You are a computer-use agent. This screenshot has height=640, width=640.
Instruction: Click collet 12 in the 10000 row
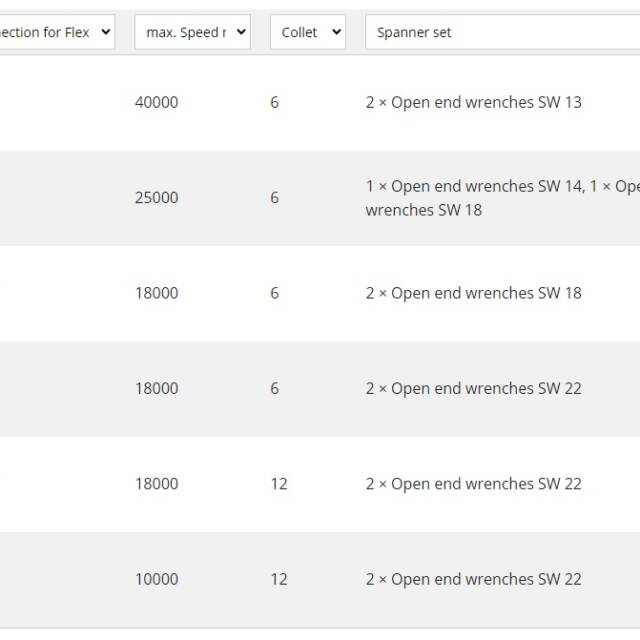[x=278, y=579]
